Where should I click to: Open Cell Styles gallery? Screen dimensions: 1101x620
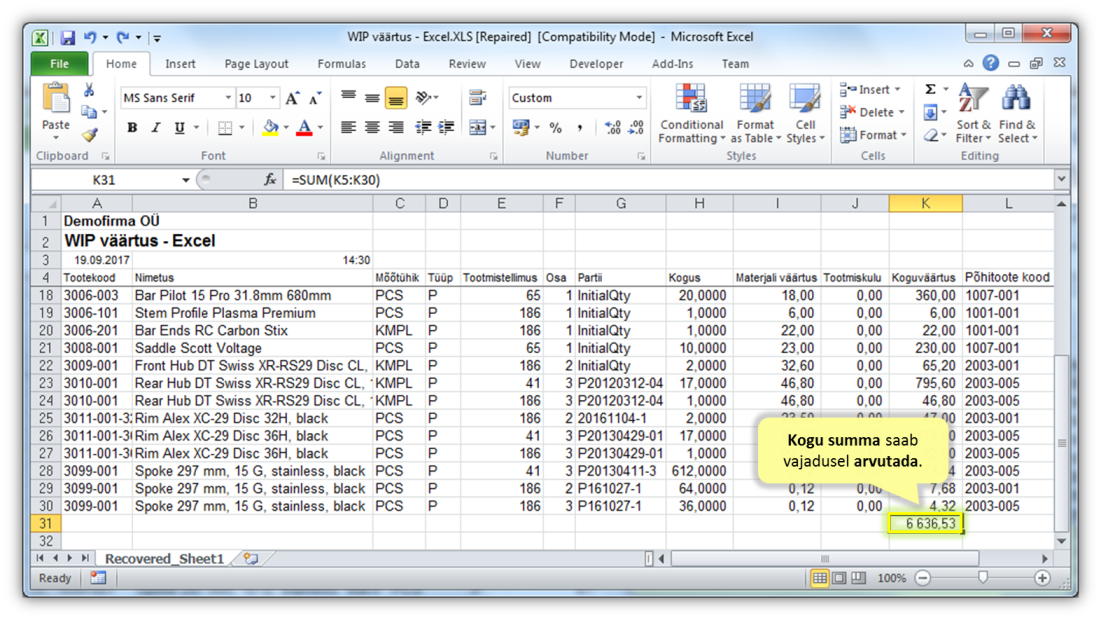coord(805,114)
